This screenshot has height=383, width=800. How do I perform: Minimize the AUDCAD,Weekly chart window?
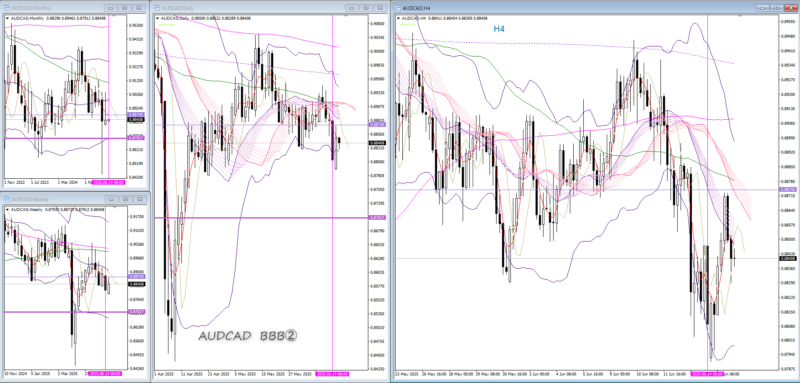110,199
